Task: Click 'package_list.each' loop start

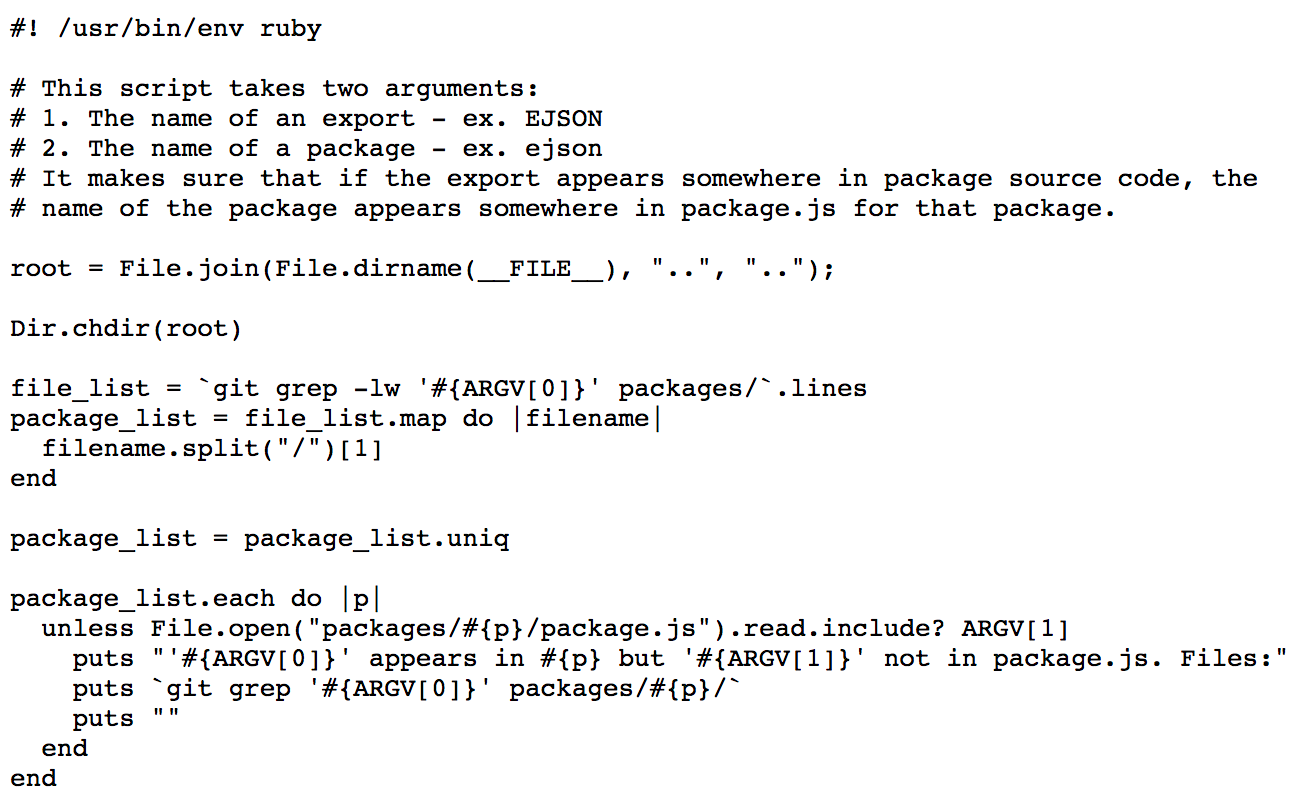Action: click(142, 598)
